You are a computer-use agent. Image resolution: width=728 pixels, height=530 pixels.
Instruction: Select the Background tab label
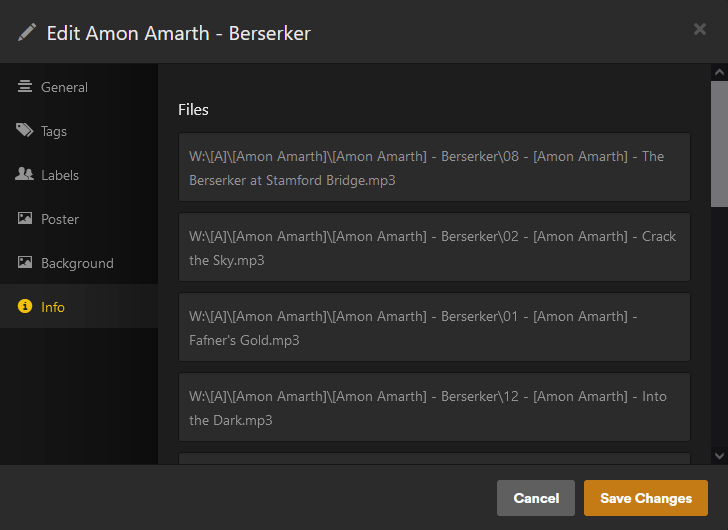coord(77,263)
